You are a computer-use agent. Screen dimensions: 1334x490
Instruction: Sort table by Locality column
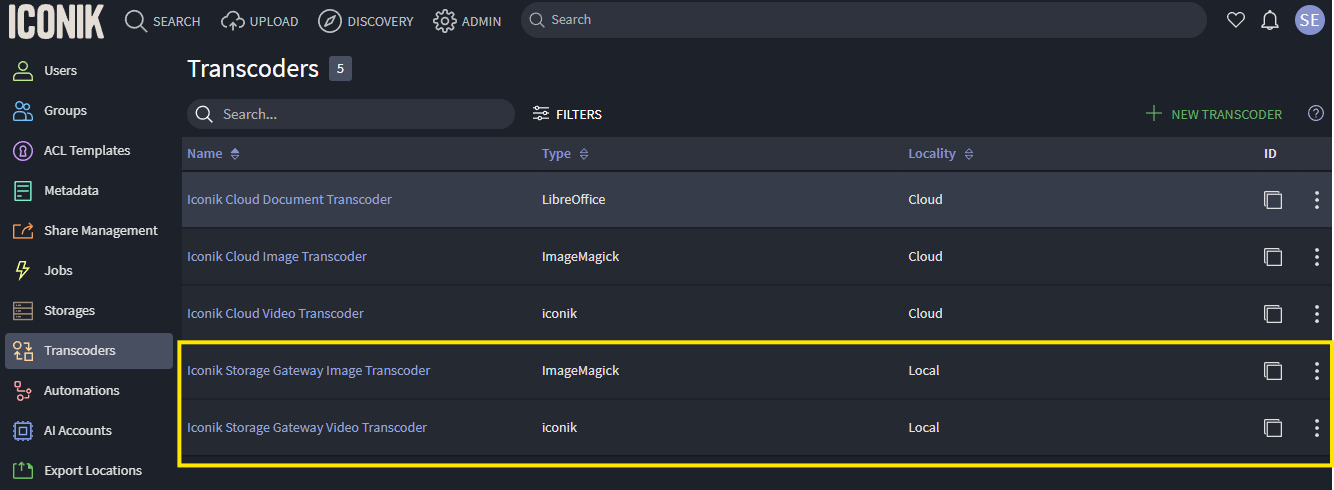(941, 154)
